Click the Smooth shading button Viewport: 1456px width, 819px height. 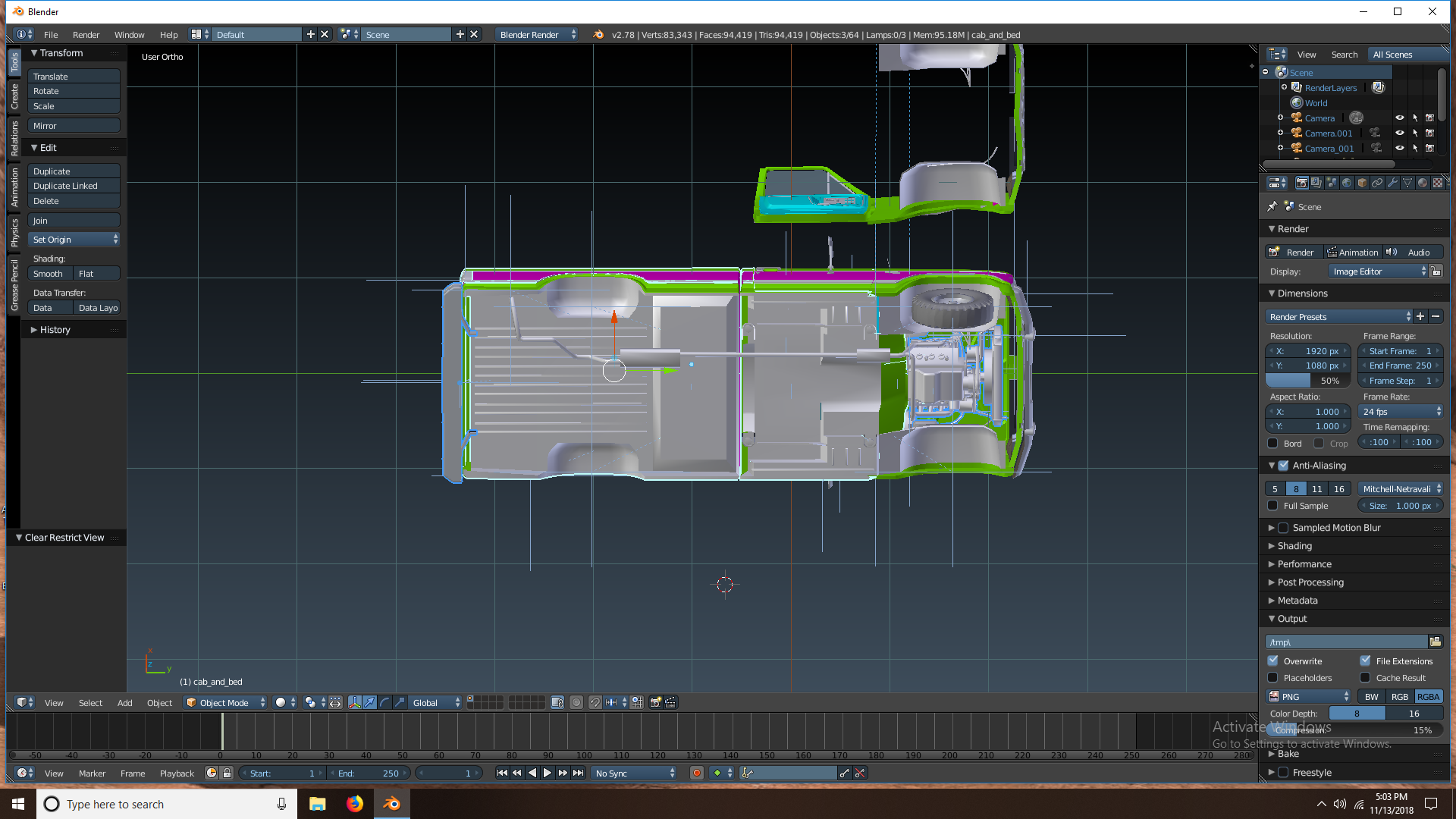tap(49, 274)
